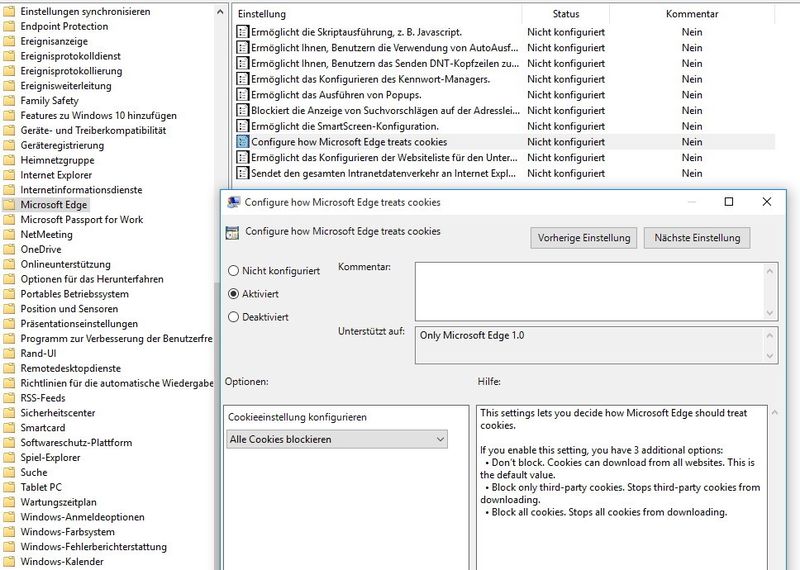Click the Suche folder icon
The image size is (800, 570).
tap(9, 473)
